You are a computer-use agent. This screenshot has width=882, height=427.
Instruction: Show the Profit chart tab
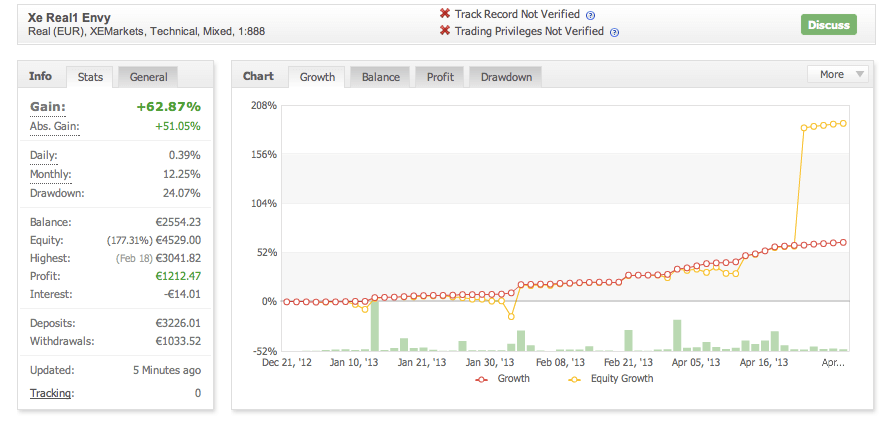[440, 77]
